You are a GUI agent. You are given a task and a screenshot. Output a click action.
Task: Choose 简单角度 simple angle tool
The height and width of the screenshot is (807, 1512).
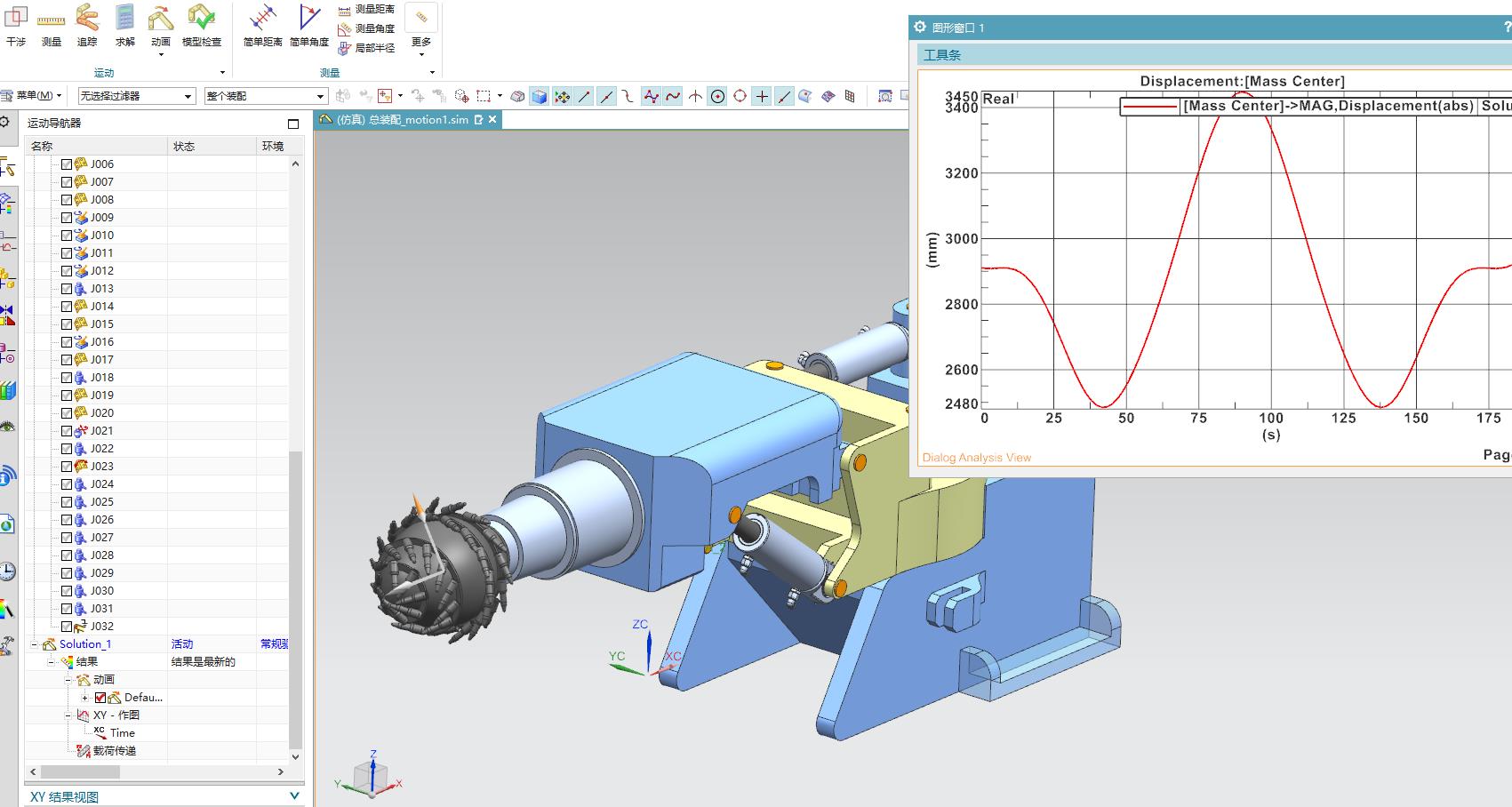309,25
